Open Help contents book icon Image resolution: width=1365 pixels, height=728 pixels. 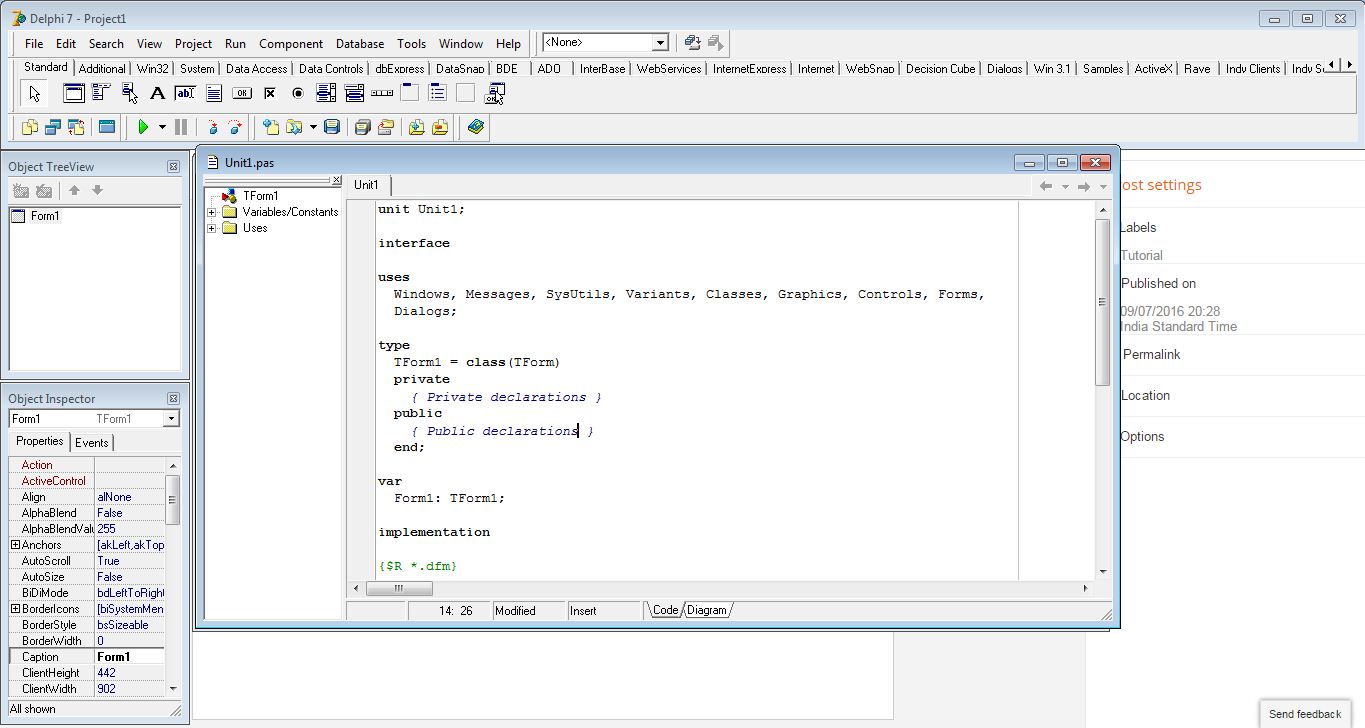tap(476, 127)
